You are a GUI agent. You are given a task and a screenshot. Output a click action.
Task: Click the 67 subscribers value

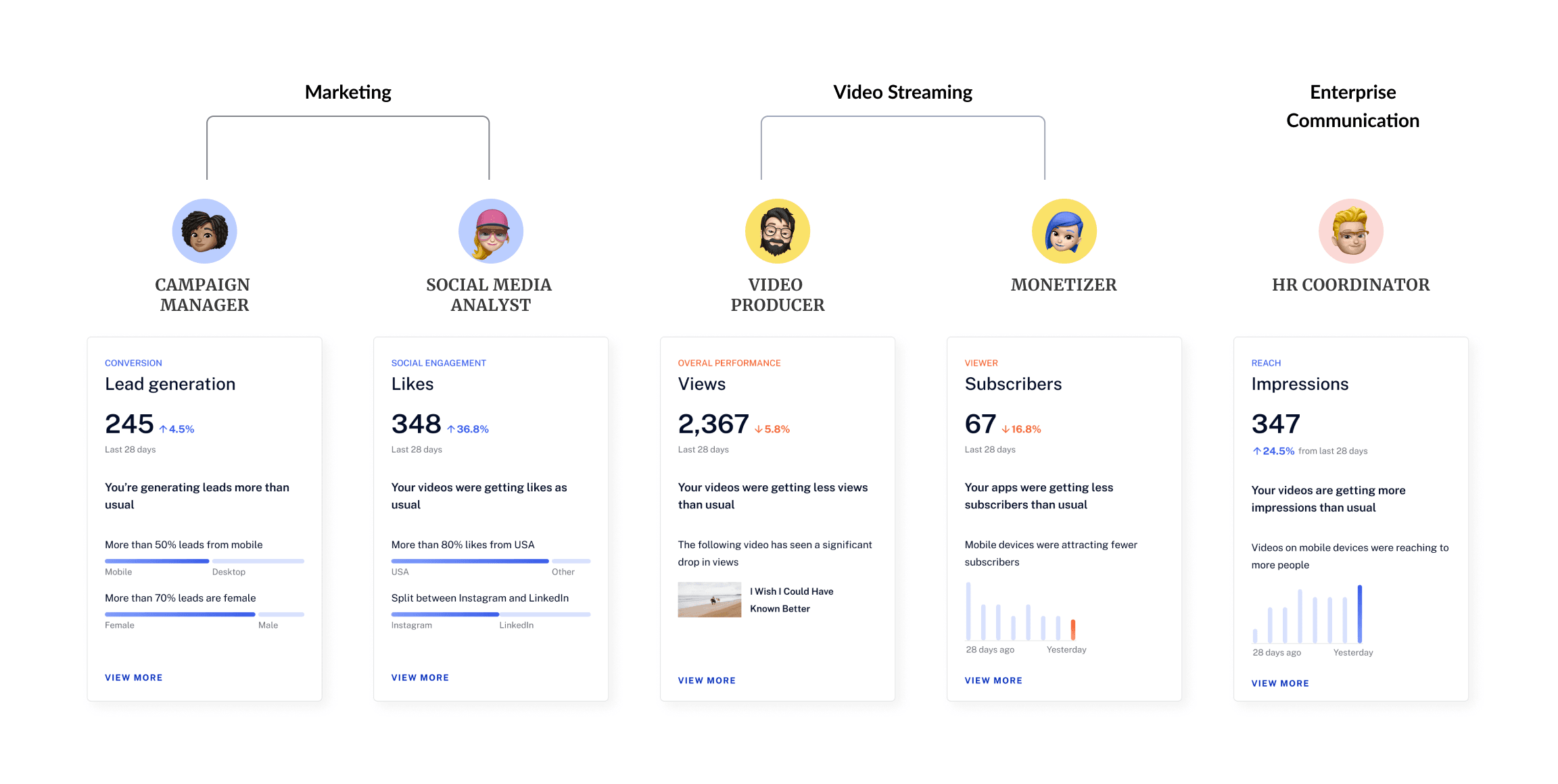pos(981,424)
